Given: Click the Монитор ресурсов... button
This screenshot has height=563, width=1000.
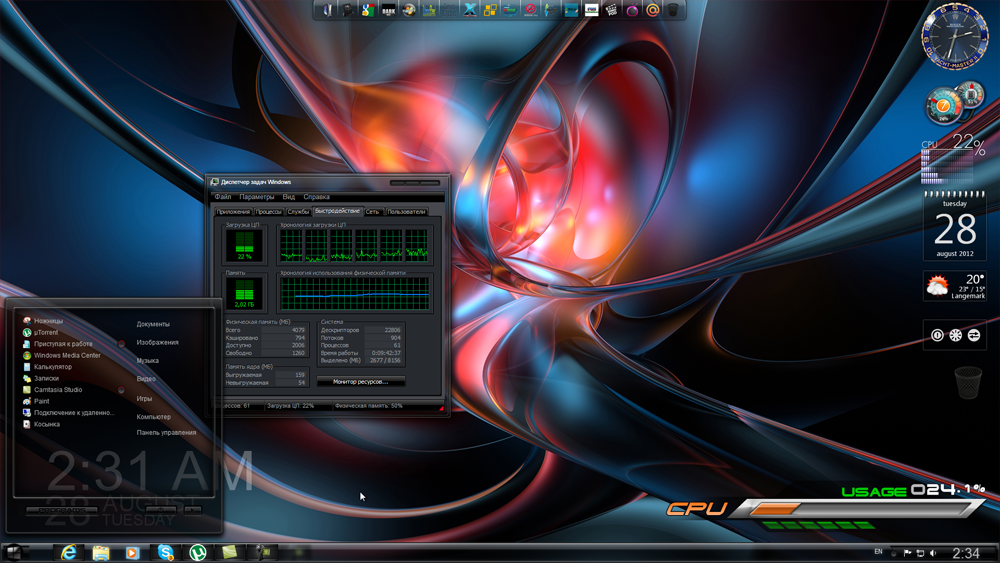Looking at the screenshot, I should [x=360, y=381].
